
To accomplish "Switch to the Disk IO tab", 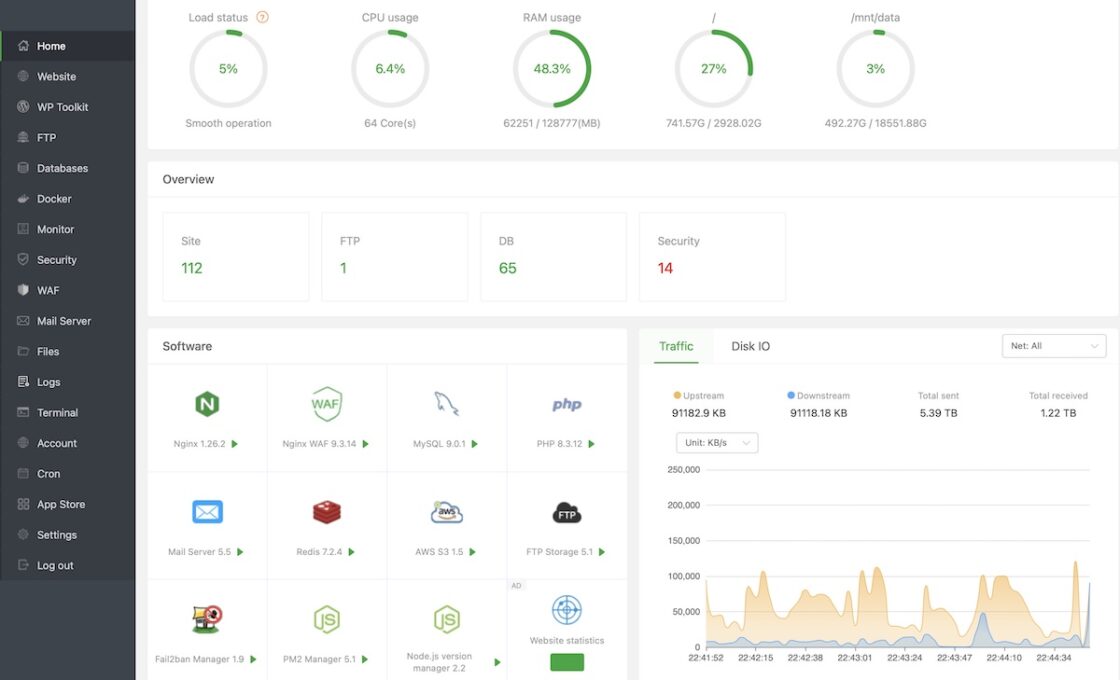I will pos(750,346).
